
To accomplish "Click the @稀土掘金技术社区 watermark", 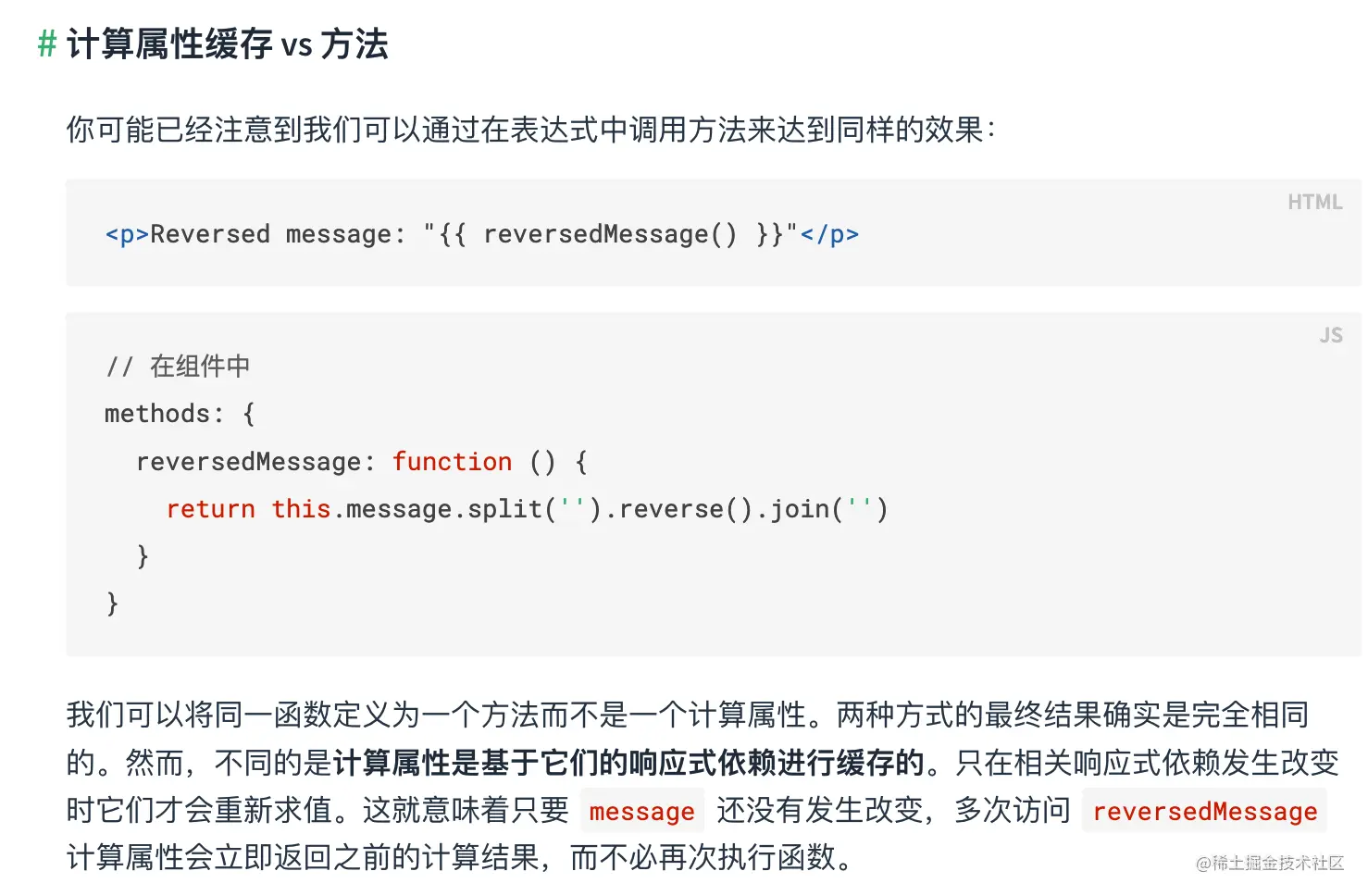I will click(x=1269, y=863).
